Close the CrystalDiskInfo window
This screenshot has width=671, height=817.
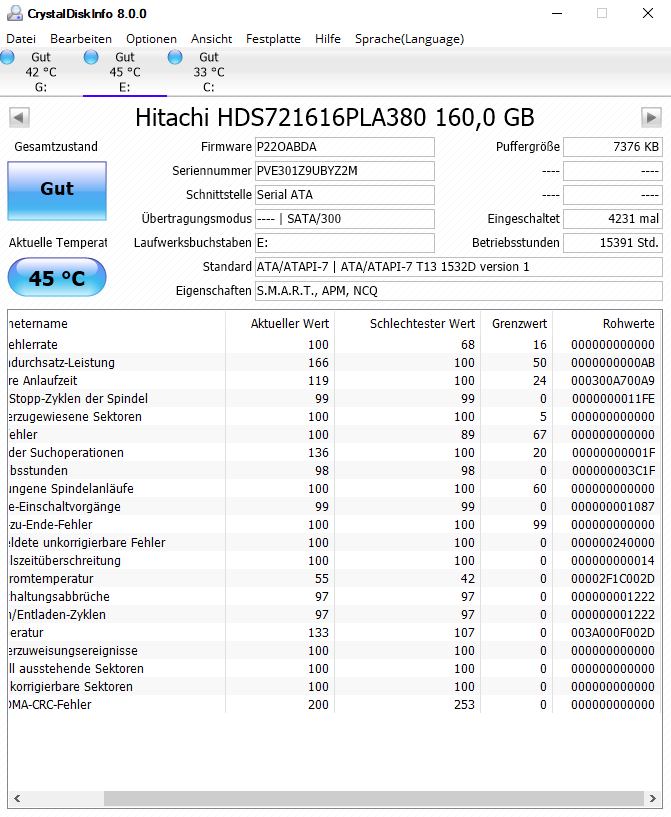[648, 13]
